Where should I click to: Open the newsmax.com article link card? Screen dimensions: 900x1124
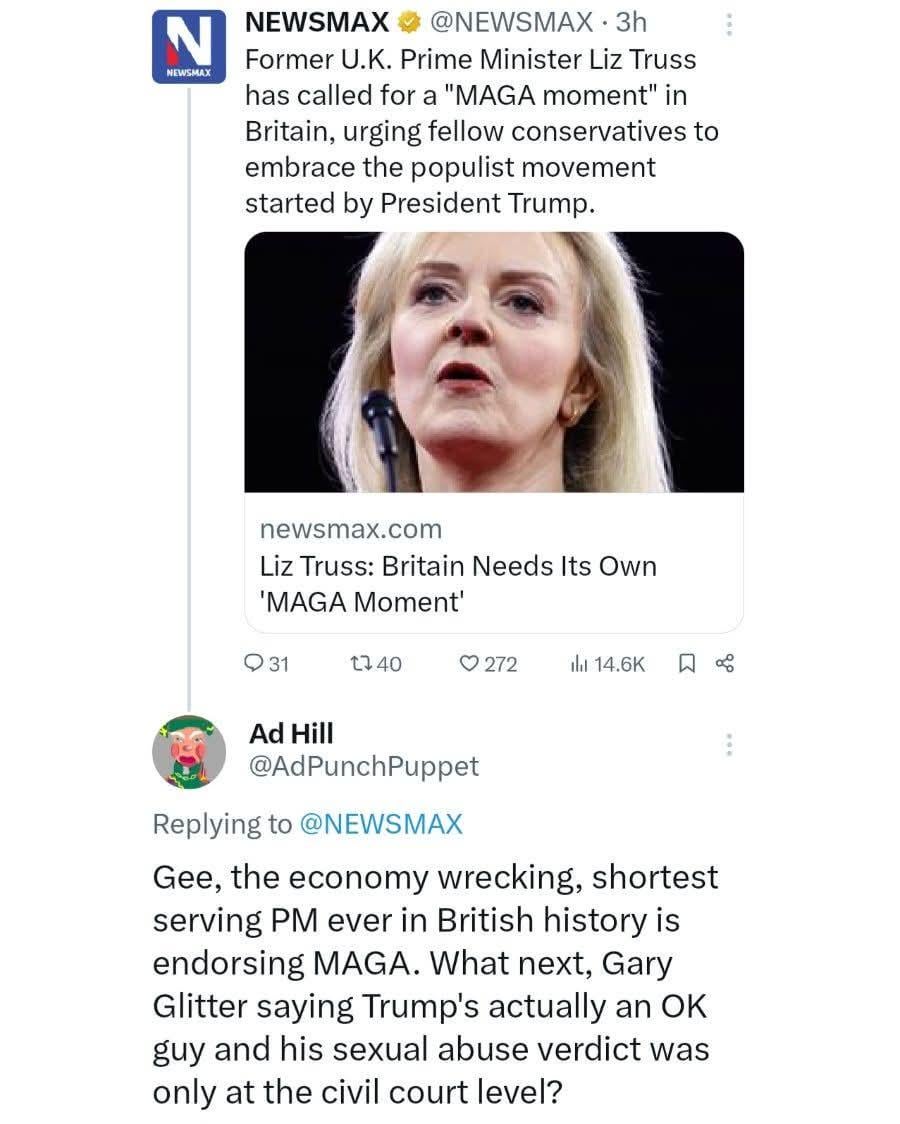[494, 433]
